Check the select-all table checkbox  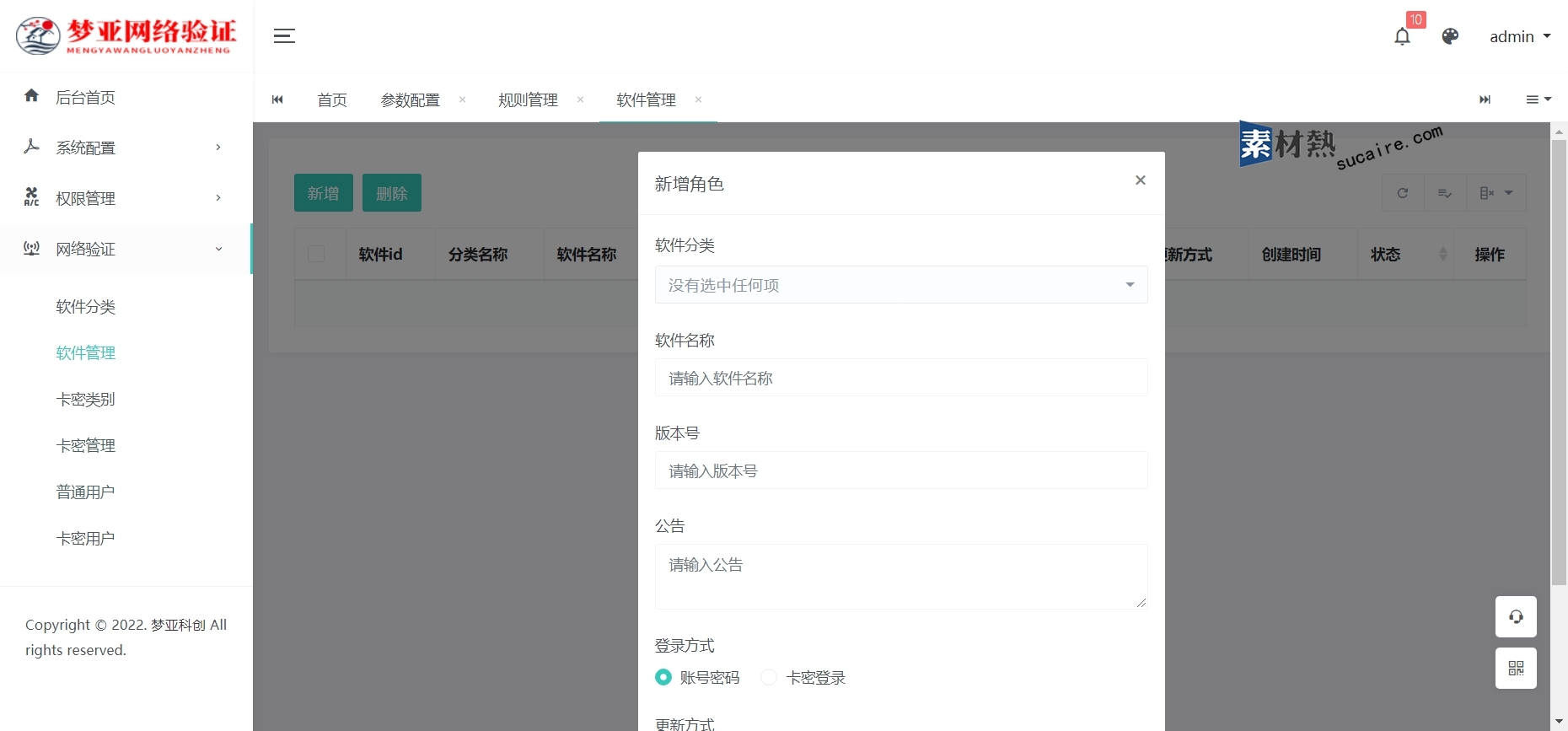[316, 254]
